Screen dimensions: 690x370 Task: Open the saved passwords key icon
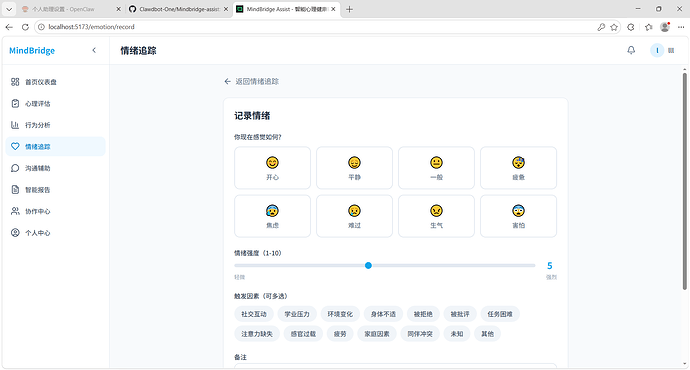pos(601,27)
